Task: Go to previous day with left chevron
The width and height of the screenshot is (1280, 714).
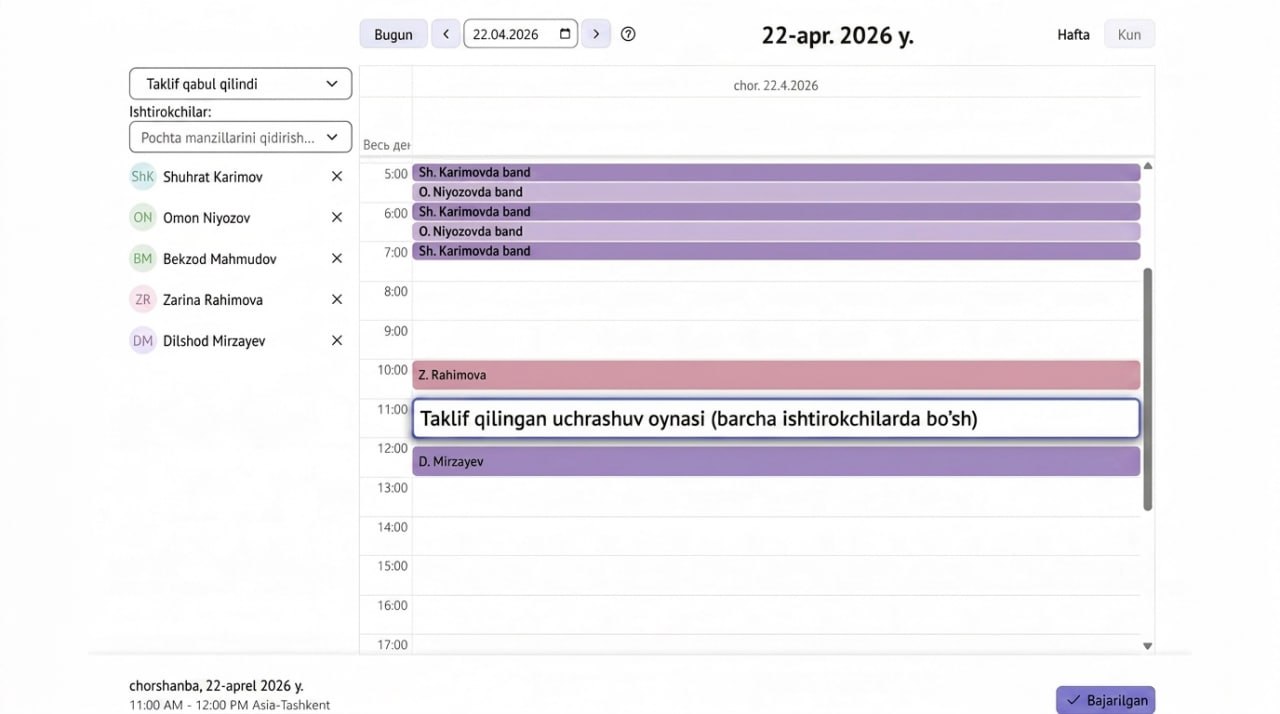Action: click(x=446, y=34)
